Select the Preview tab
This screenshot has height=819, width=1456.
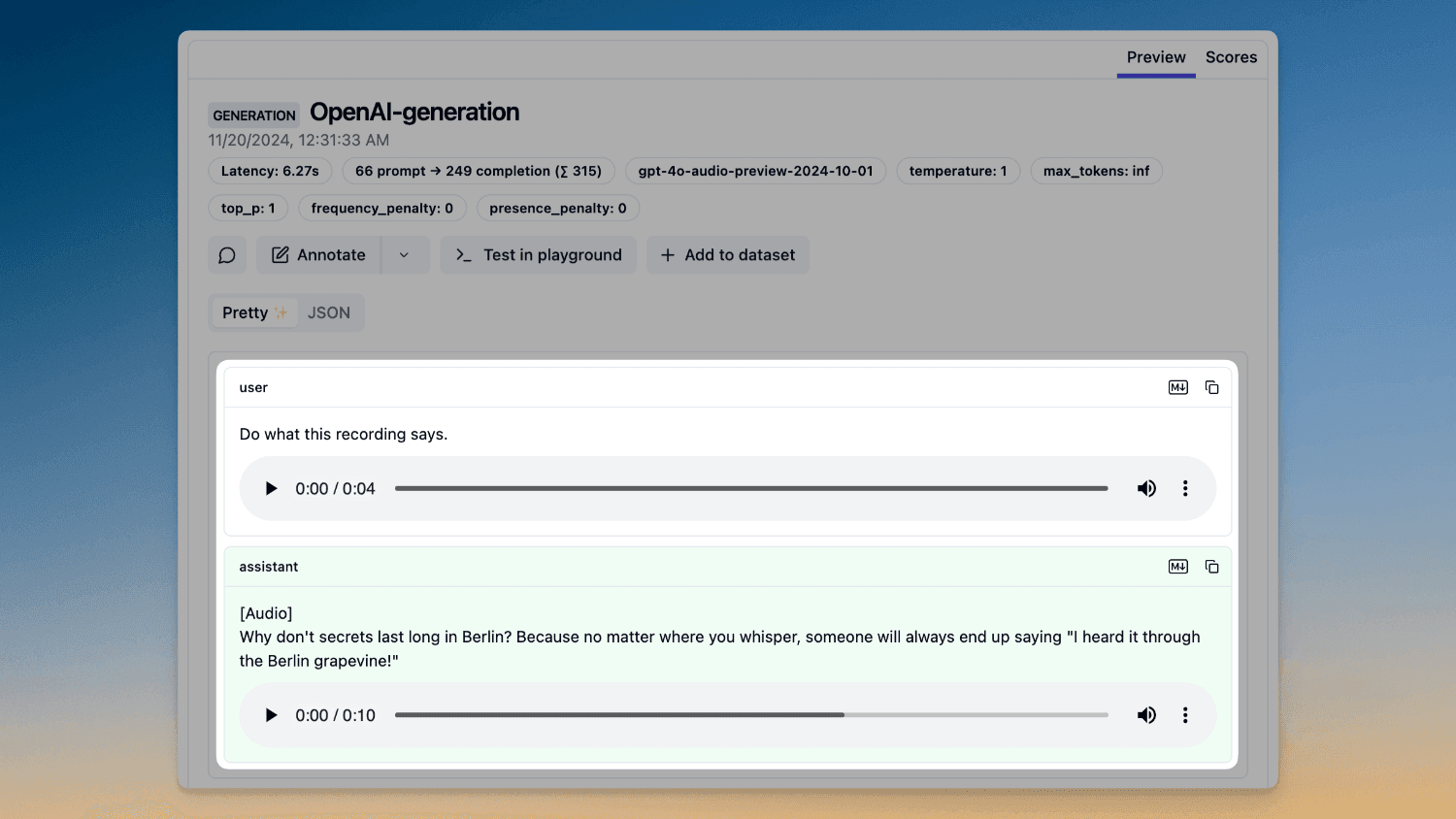point(1155,57)
